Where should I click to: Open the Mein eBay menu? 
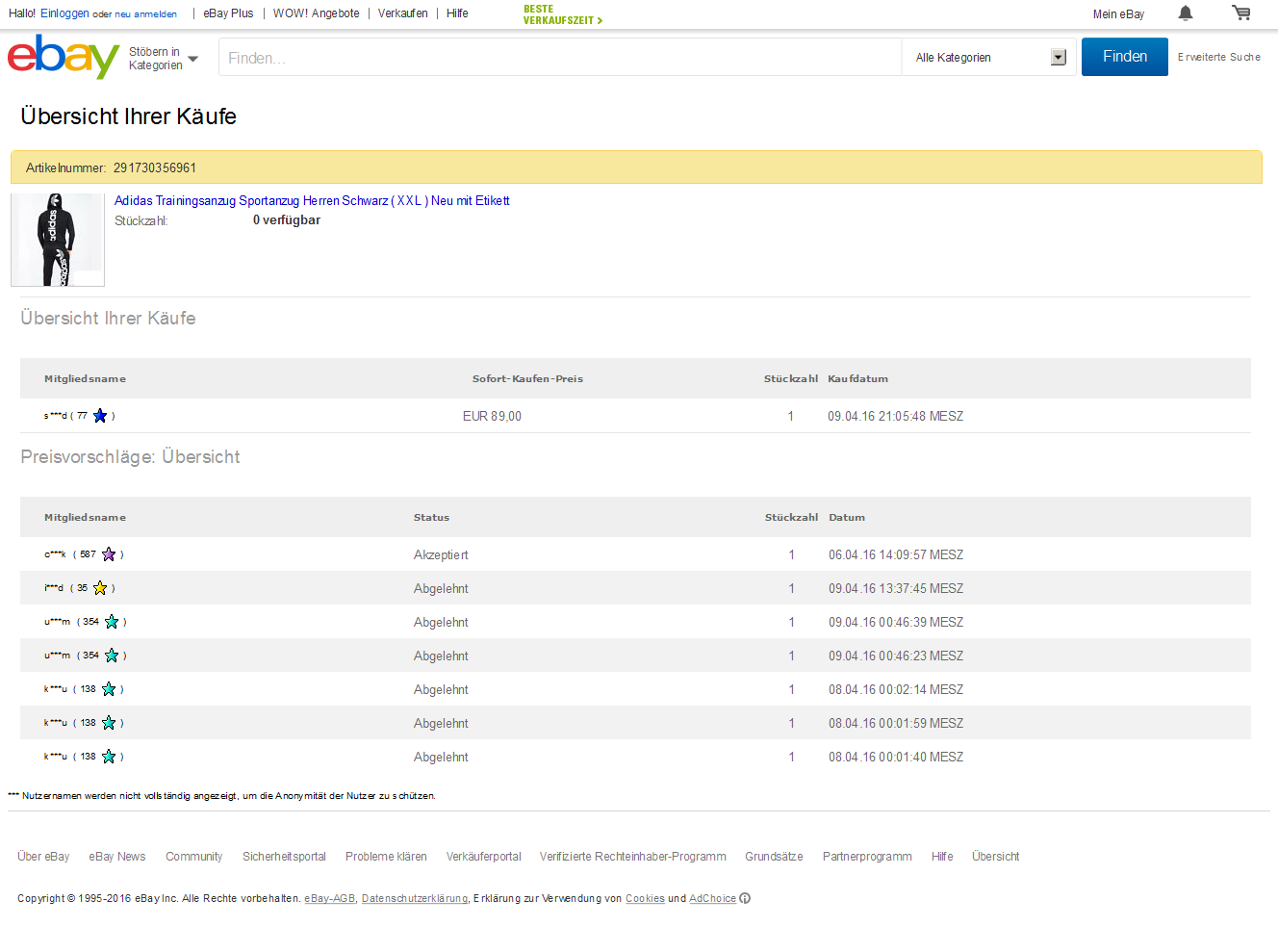tap(1118, 14)
